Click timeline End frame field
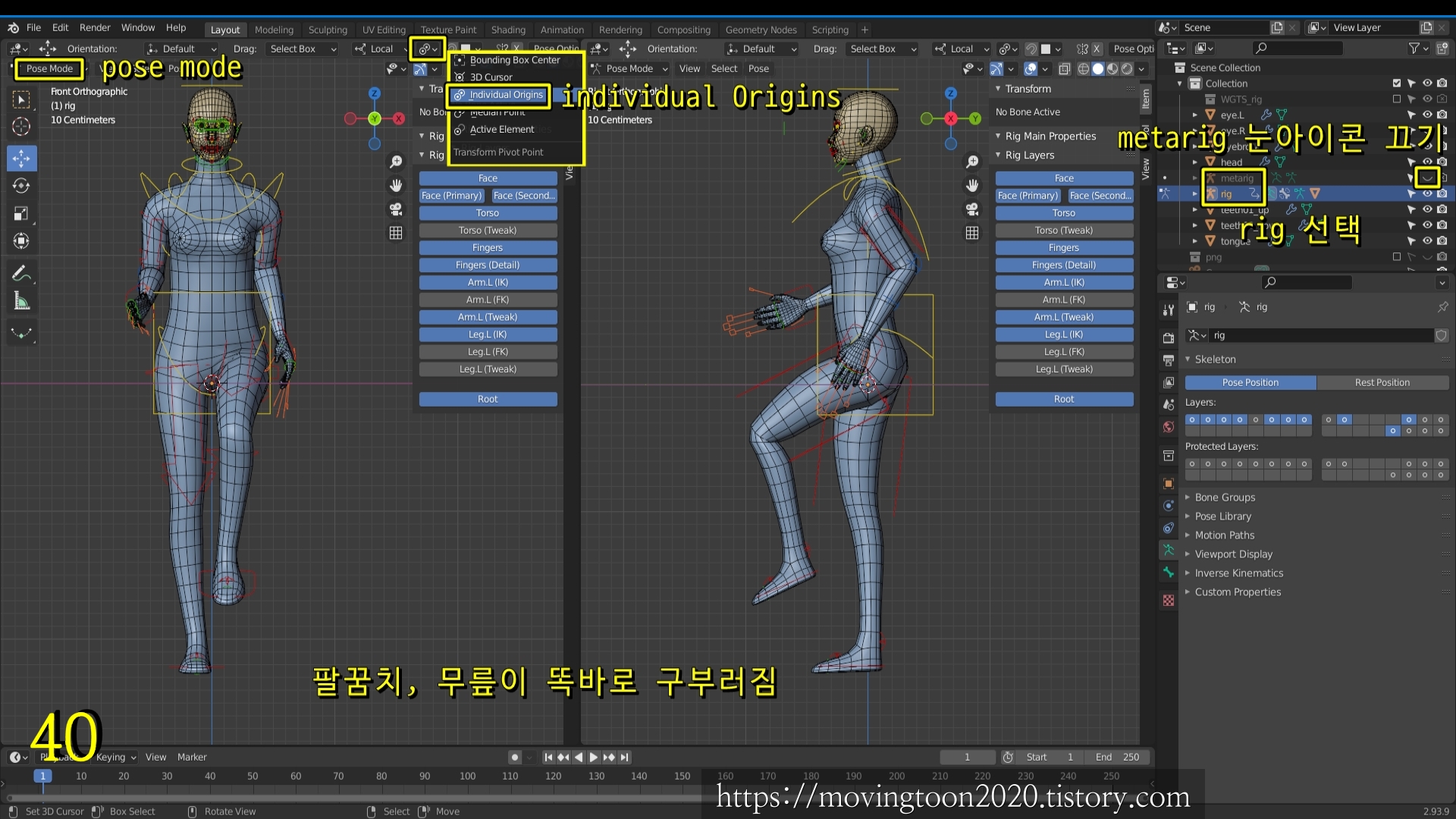The height and width of the screenshot is (819, 1456). (1117, 757)
